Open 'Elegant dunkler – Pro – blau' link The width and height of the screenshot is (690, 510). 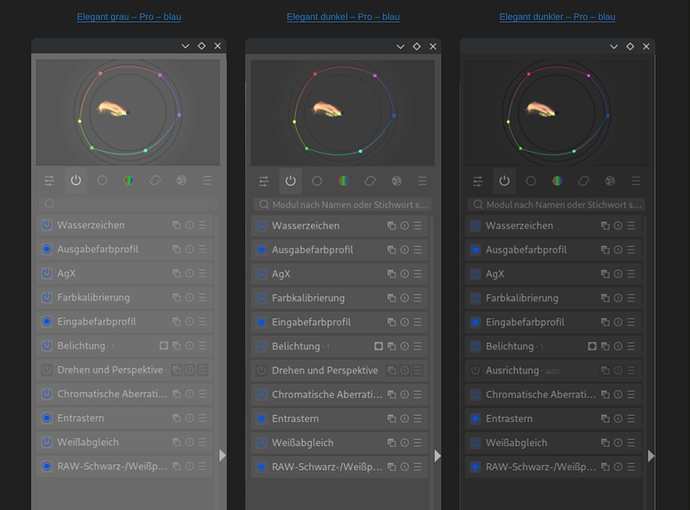[x=557, y=17]
